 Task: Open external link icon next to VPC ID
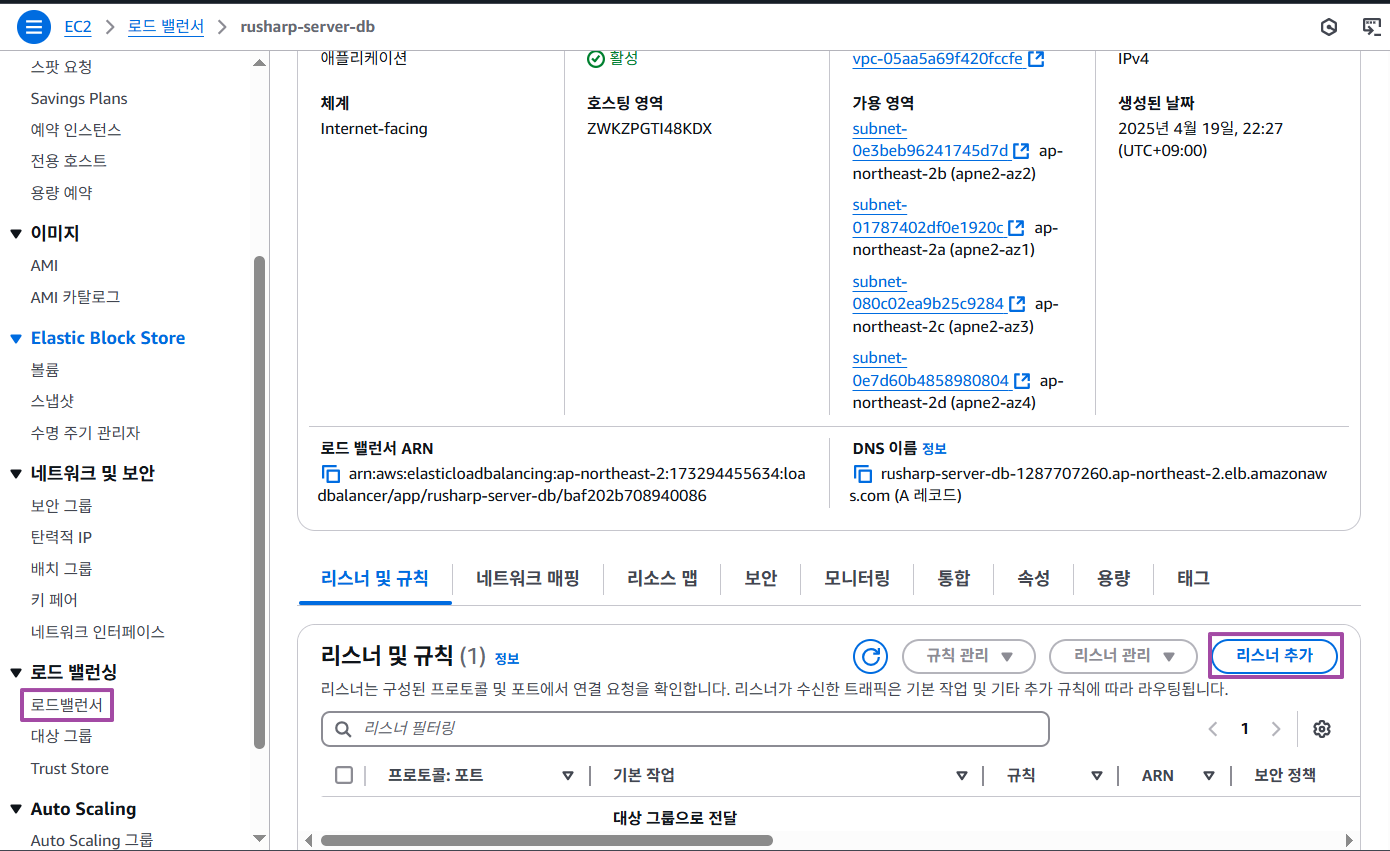click(x=1036, y=59)
